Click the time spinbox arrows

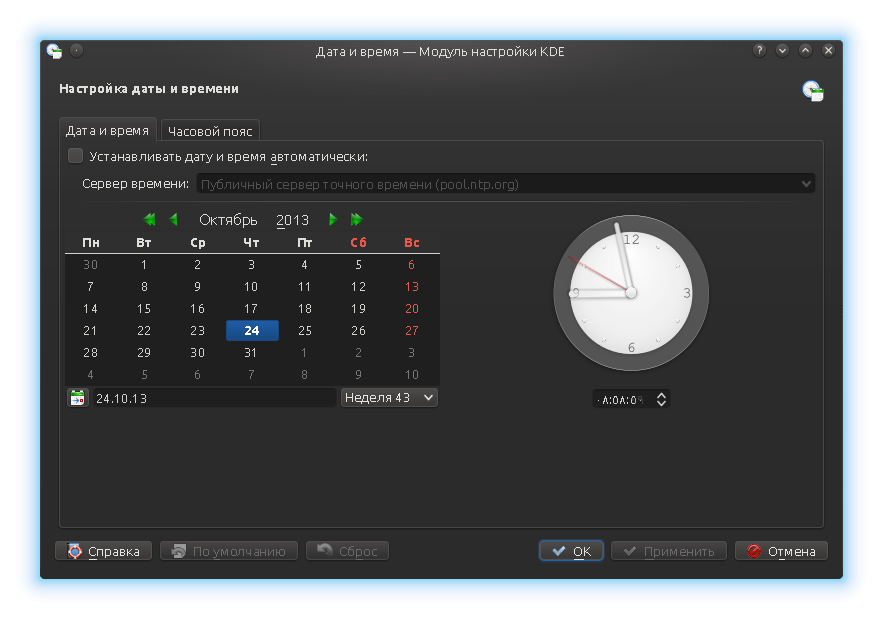point(661,399)
